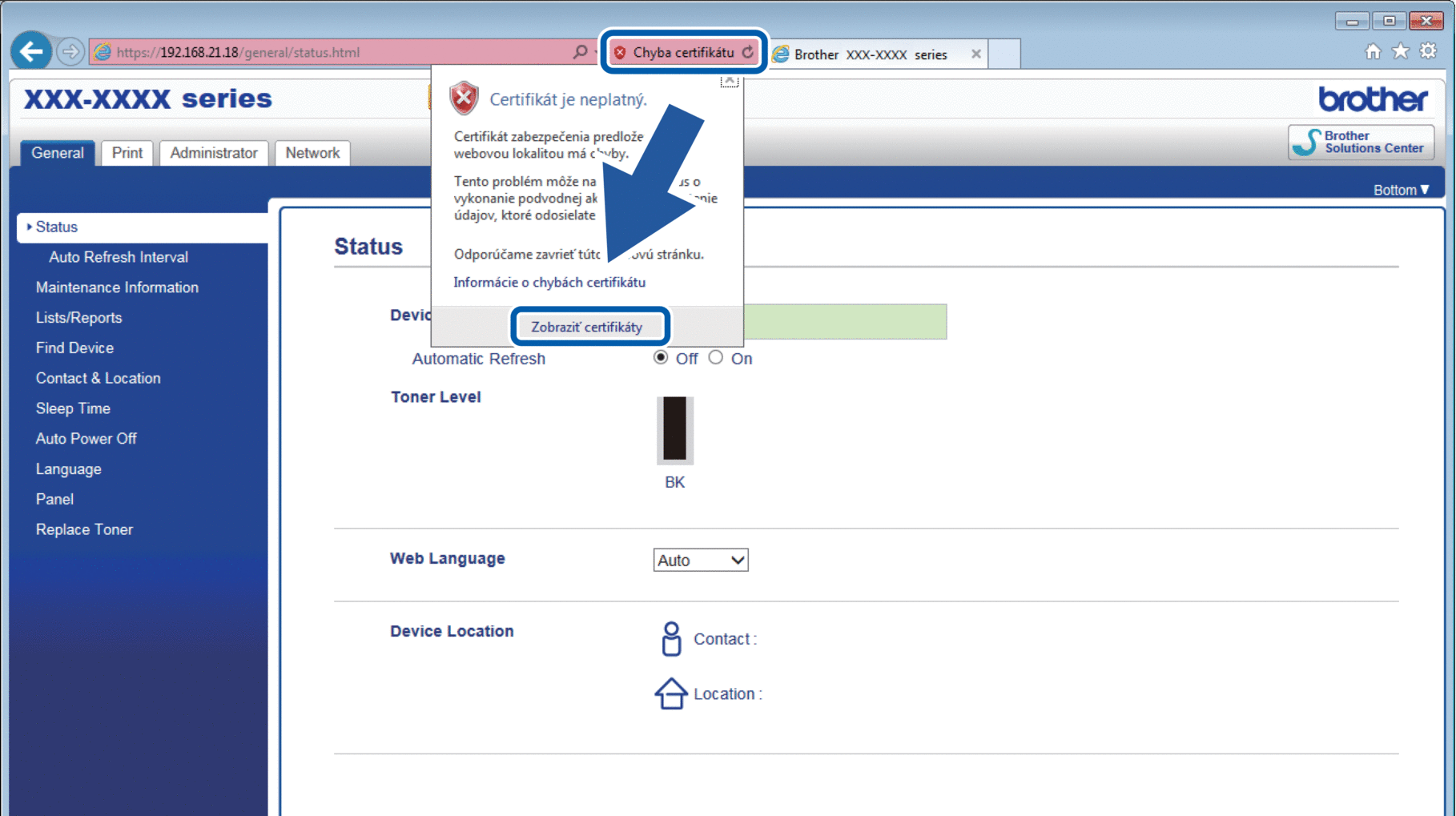Switch to the Network tab

[312, 153]
